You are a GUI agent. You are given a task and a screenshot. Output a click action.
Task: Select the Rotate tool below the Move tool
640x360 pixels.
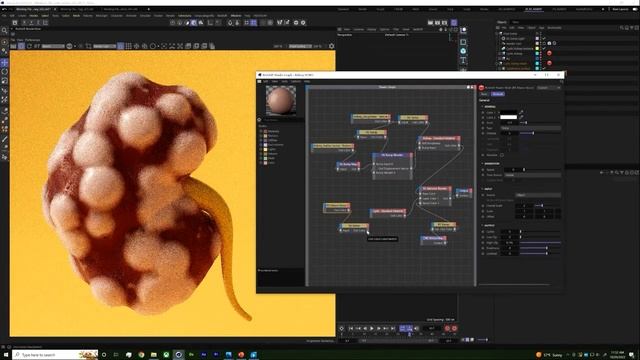point(4,72)
